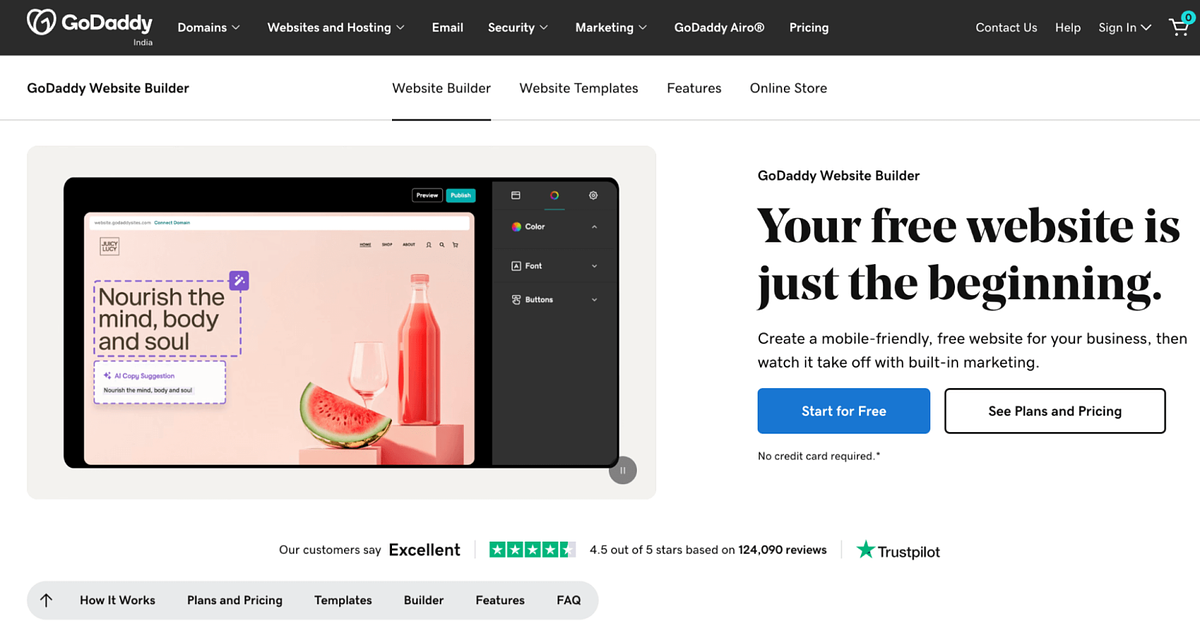Click the account icon in the site preview nav

click(428, 245)
